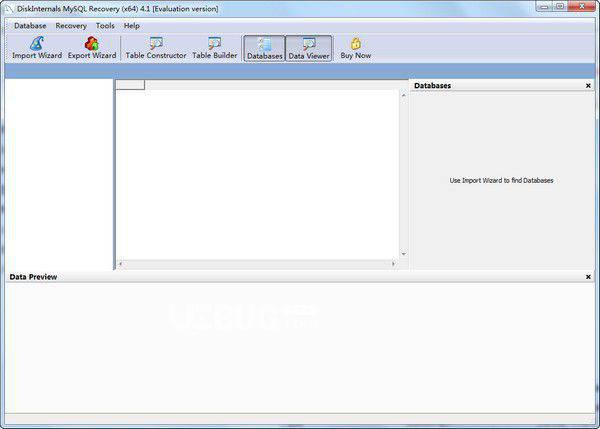This screenshot has height=429, width=600.
Task: Click 'Use Import Wizard to find Databases' text
Action: (501, 180)
